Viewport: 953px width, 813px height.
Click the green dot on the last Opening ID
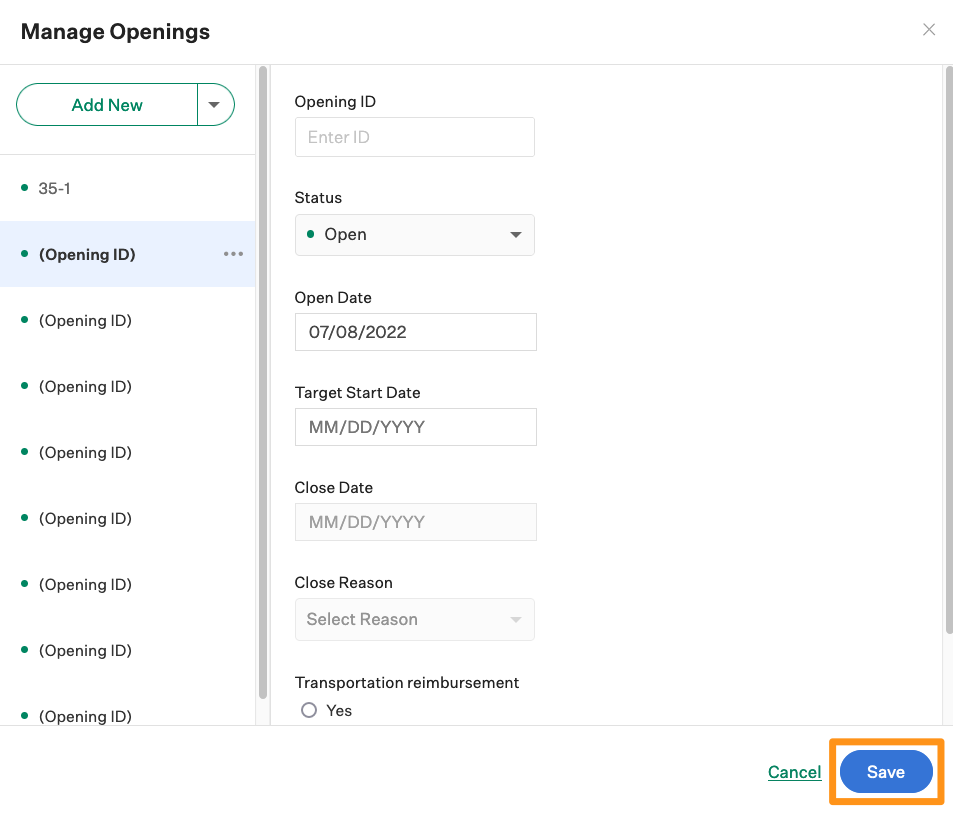[24, 716]
